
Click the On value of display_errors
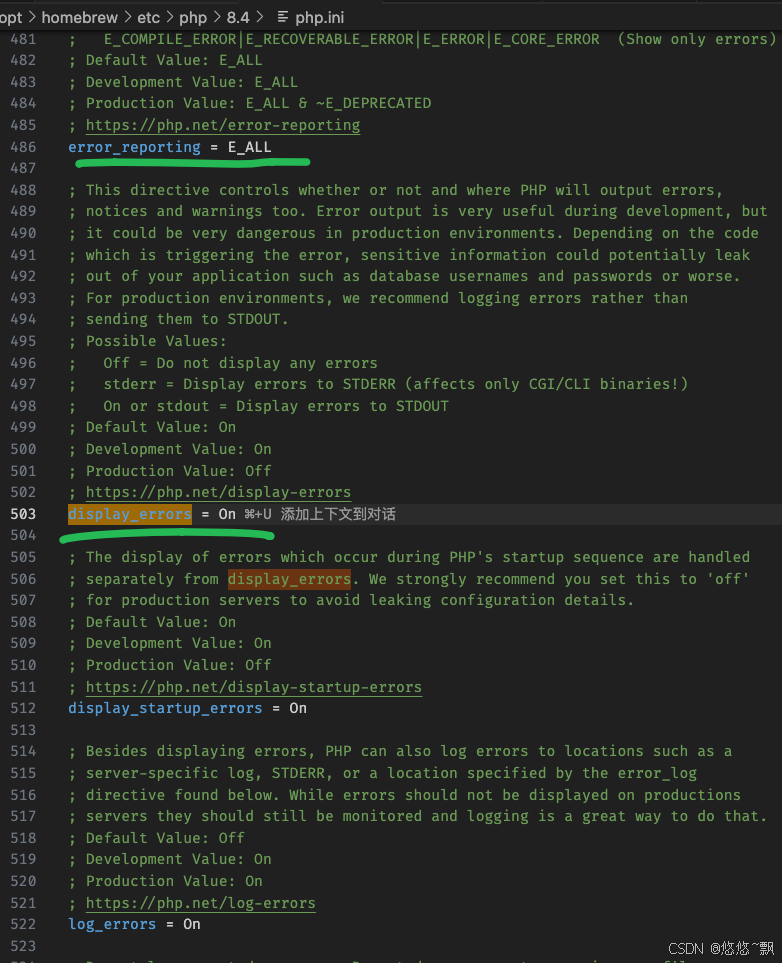(227, 514)
